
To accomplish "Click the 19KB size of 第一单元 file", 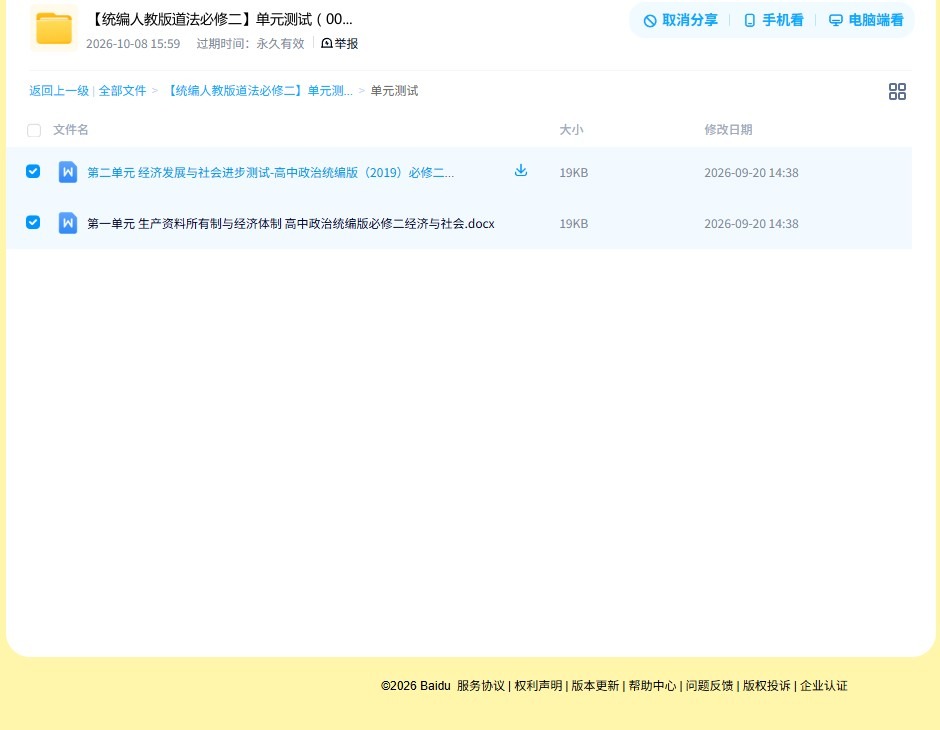I will pyautogui.click(x=574, y=224).
